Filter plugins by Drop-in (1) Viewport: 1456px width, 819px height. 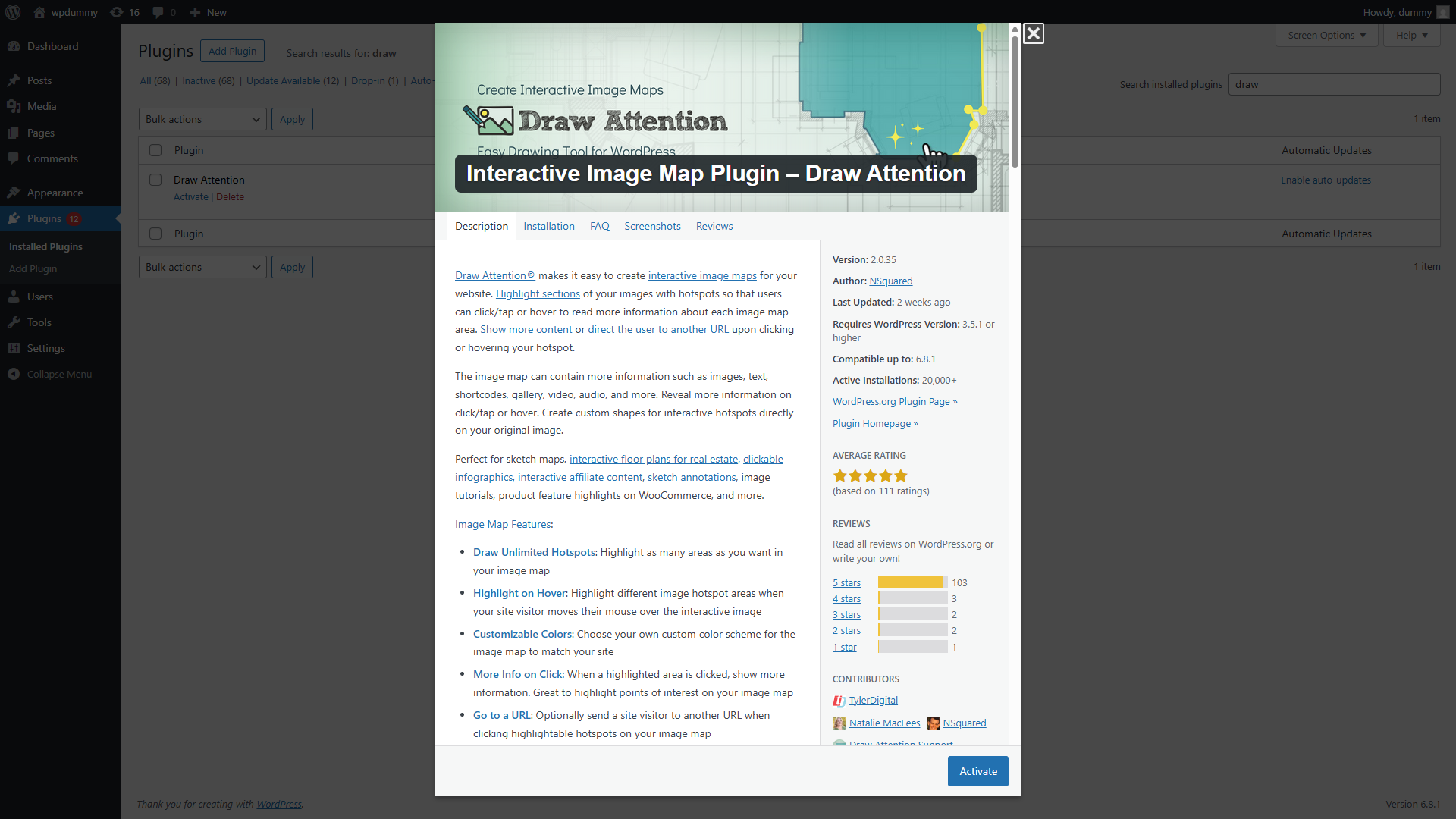pyautogui.click(x=375, y=81)
